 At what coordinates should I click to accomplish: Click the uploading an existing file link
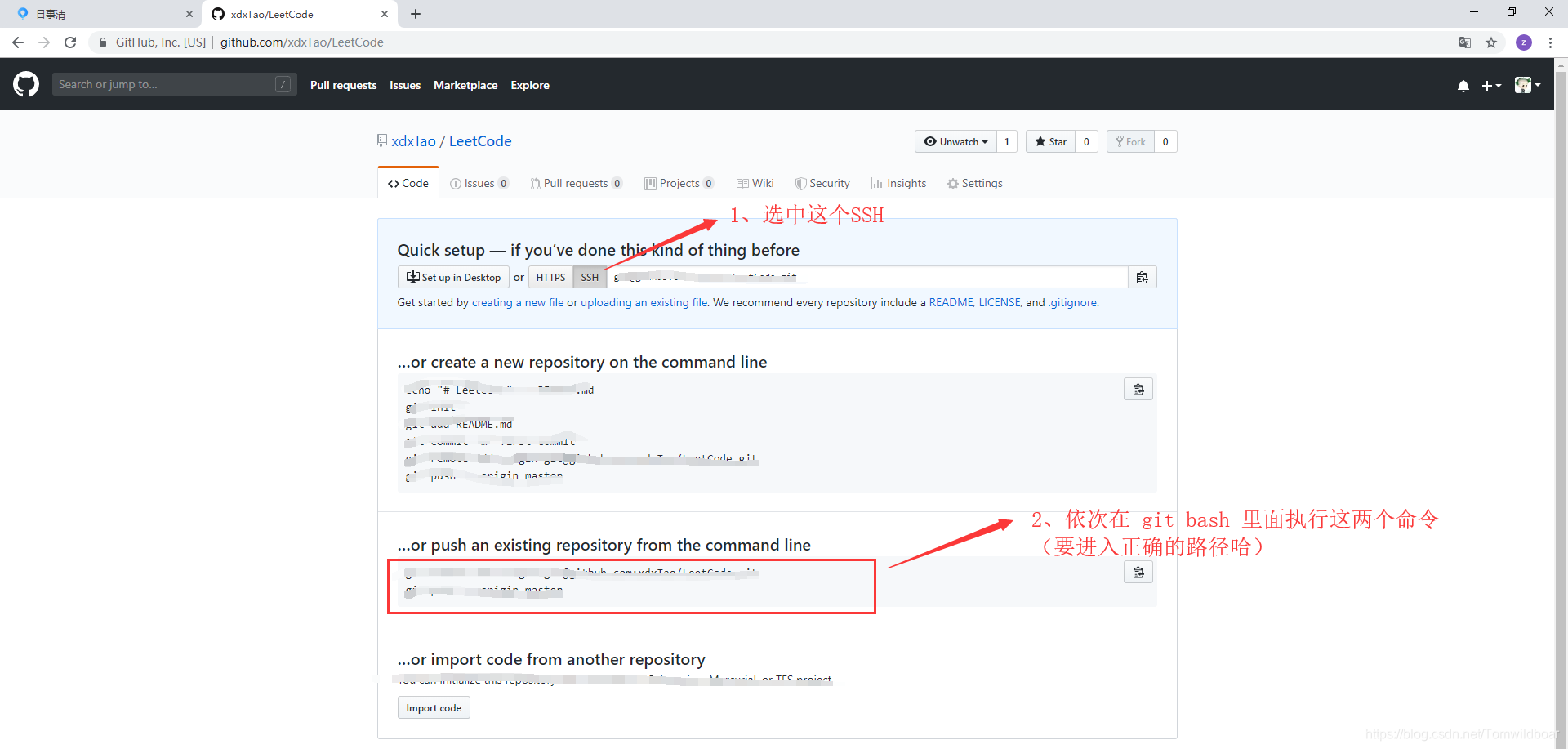pos(644,302)
